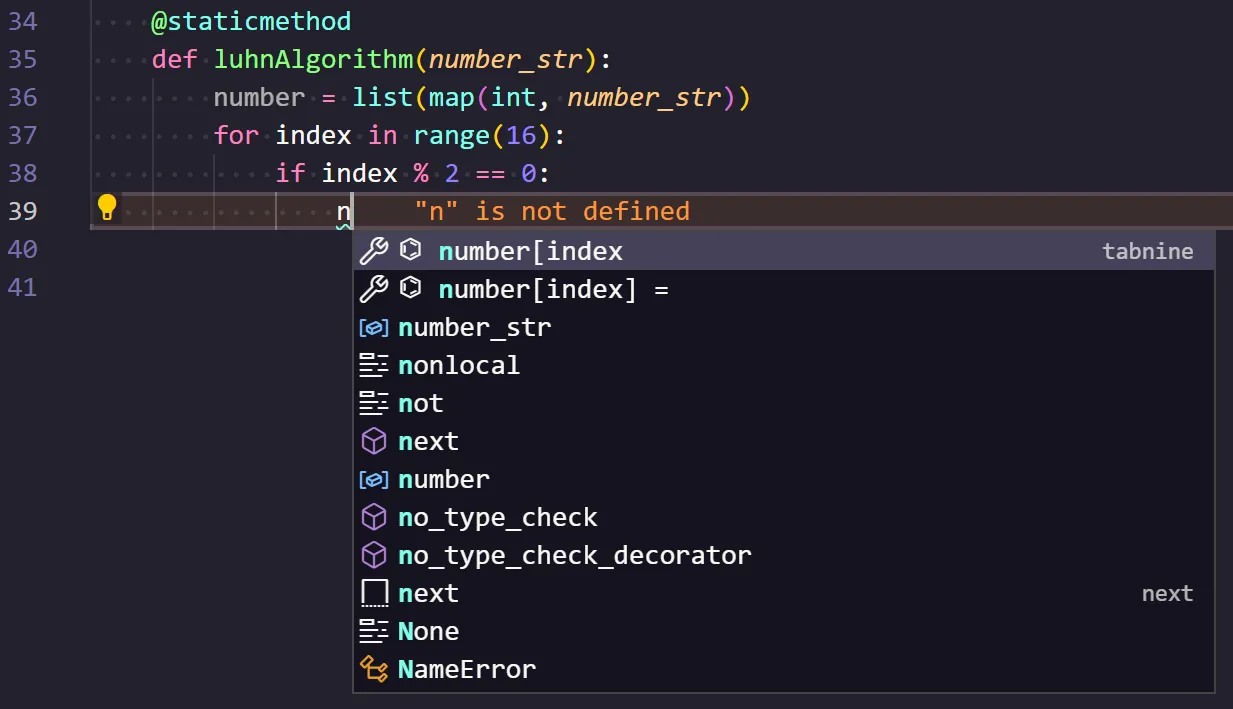
Task: Choose the 'number[index] =' completion
Action: [552, 290]
